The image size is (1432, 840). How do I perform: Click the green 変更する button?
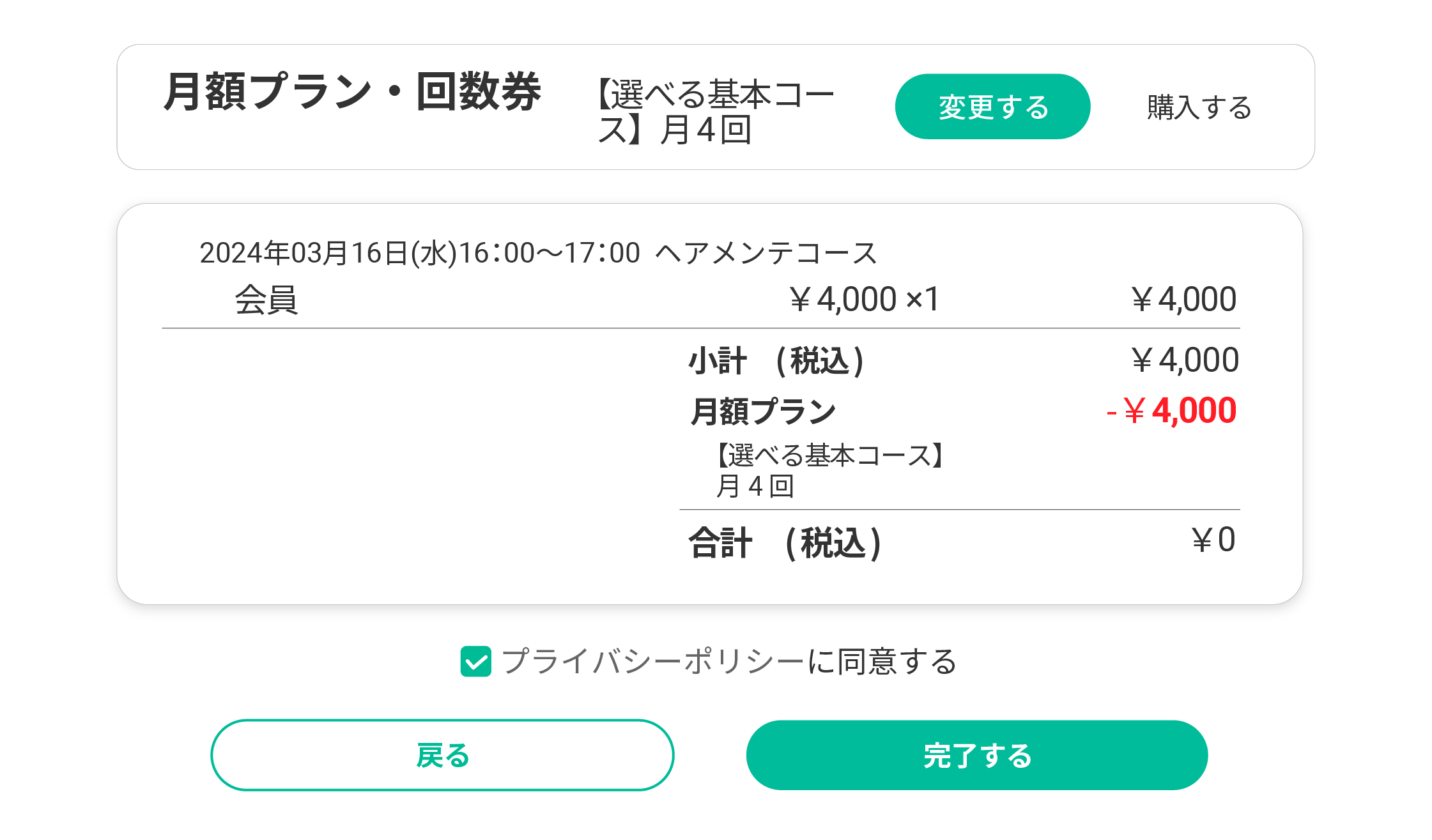tap(992, 107)
